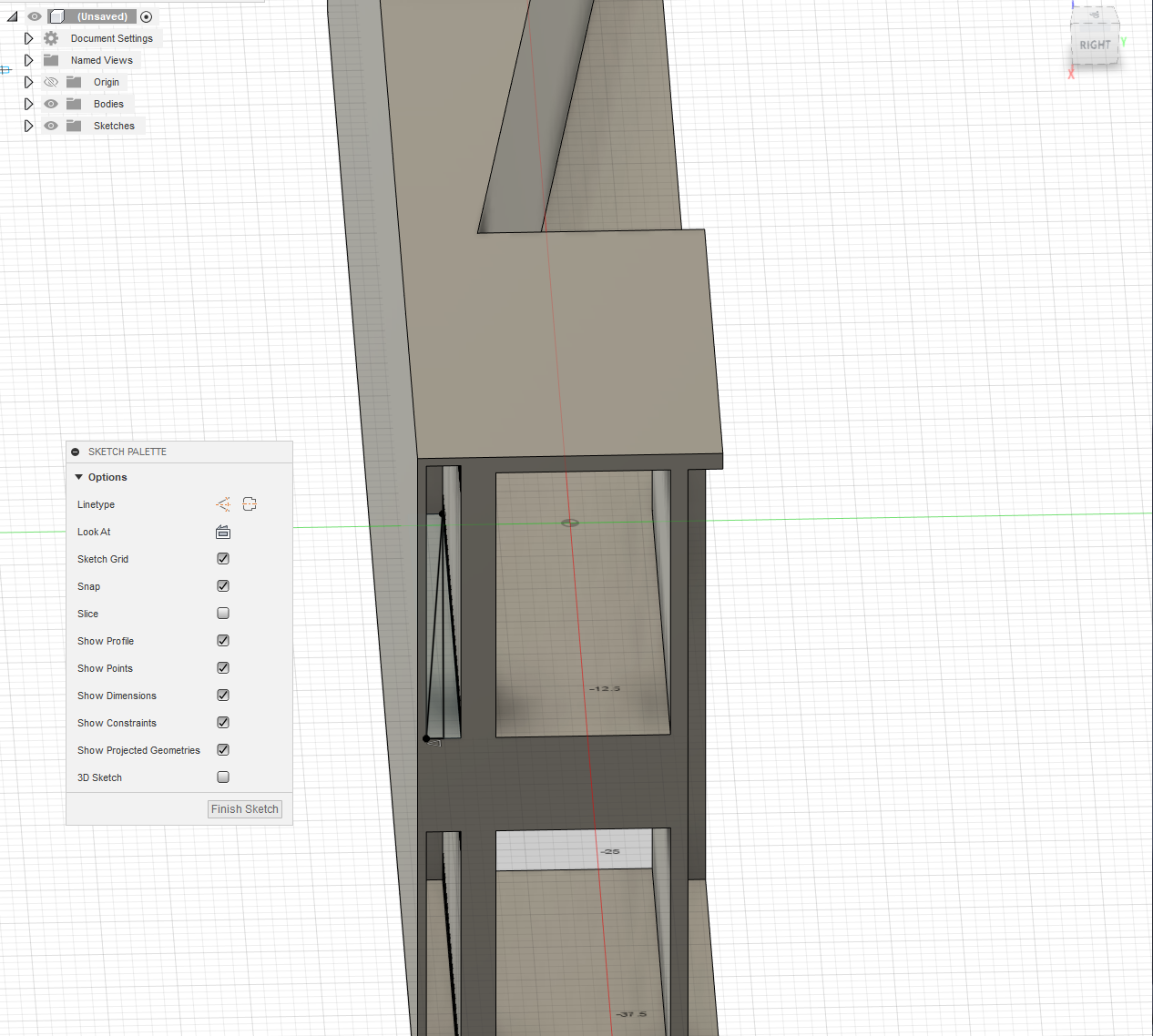Click the Construction linetype icon
1153x1036 pixels.
[x=223, y=504]
